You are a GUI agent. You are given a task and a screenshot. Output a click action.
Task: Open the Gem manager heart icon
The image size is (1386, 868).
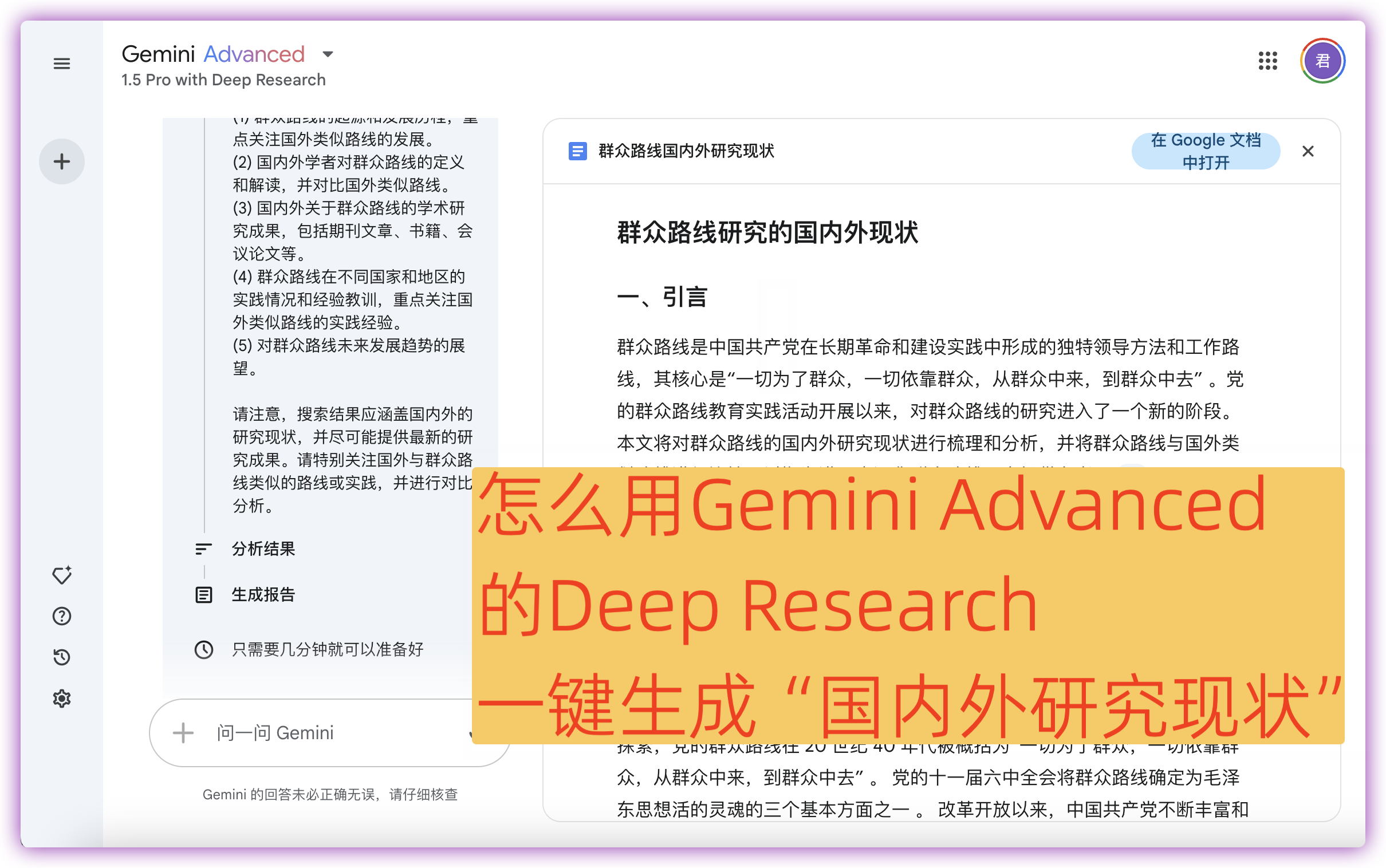[61, 575]
